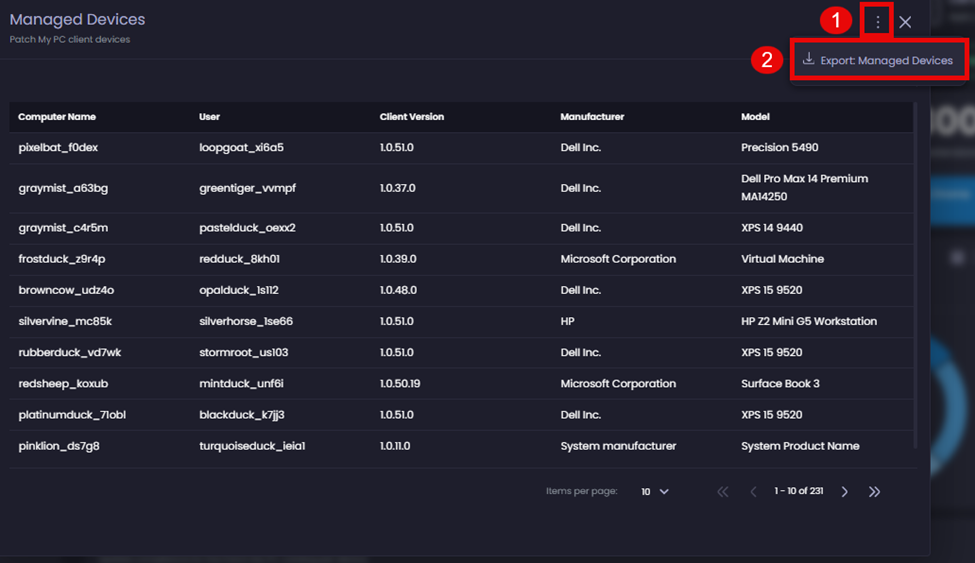Click user turquoiseduck_ieia1

click(x=252, y=445)
